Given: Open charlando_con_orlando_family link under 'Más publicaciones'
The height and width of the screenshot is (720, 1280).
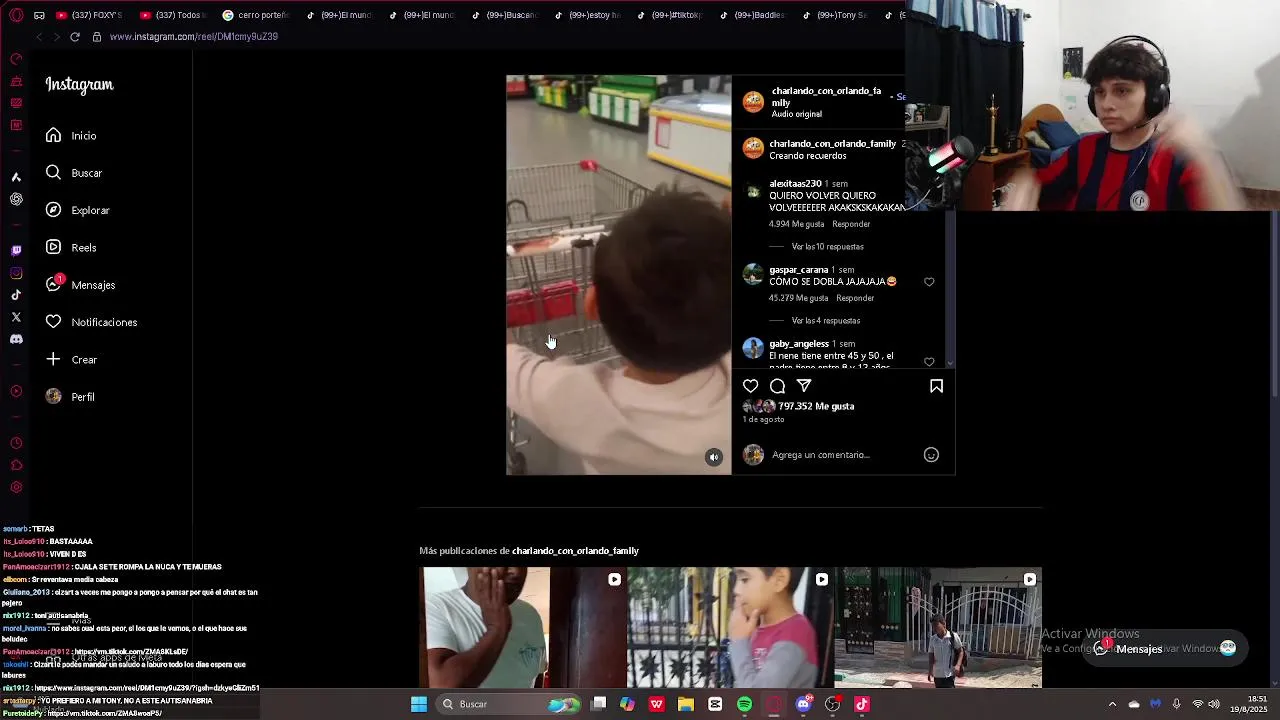Looking at the screenshot, I should [x=575, y=551].
